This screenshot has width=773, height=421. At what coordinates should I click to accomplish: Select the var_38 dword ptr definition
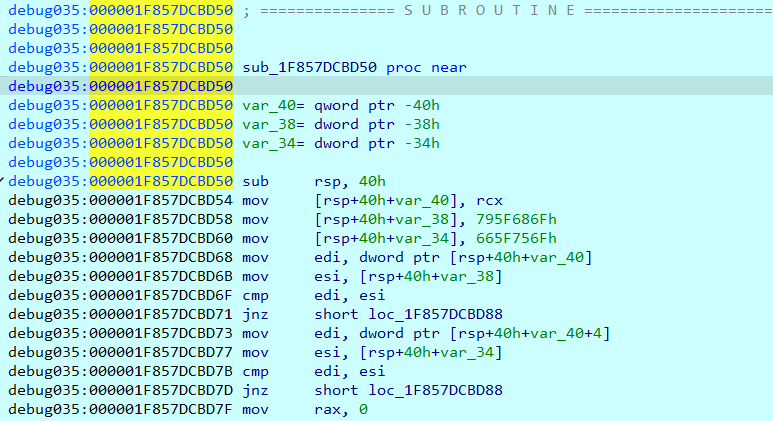tap(341, 124)
